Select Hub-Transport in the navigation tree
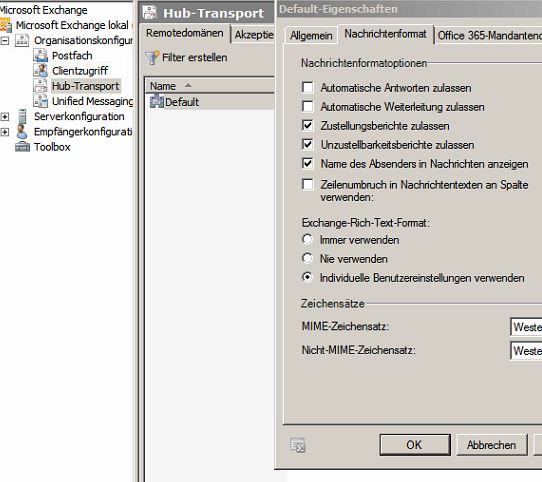542x482 pixels. (x=86, y=86)
